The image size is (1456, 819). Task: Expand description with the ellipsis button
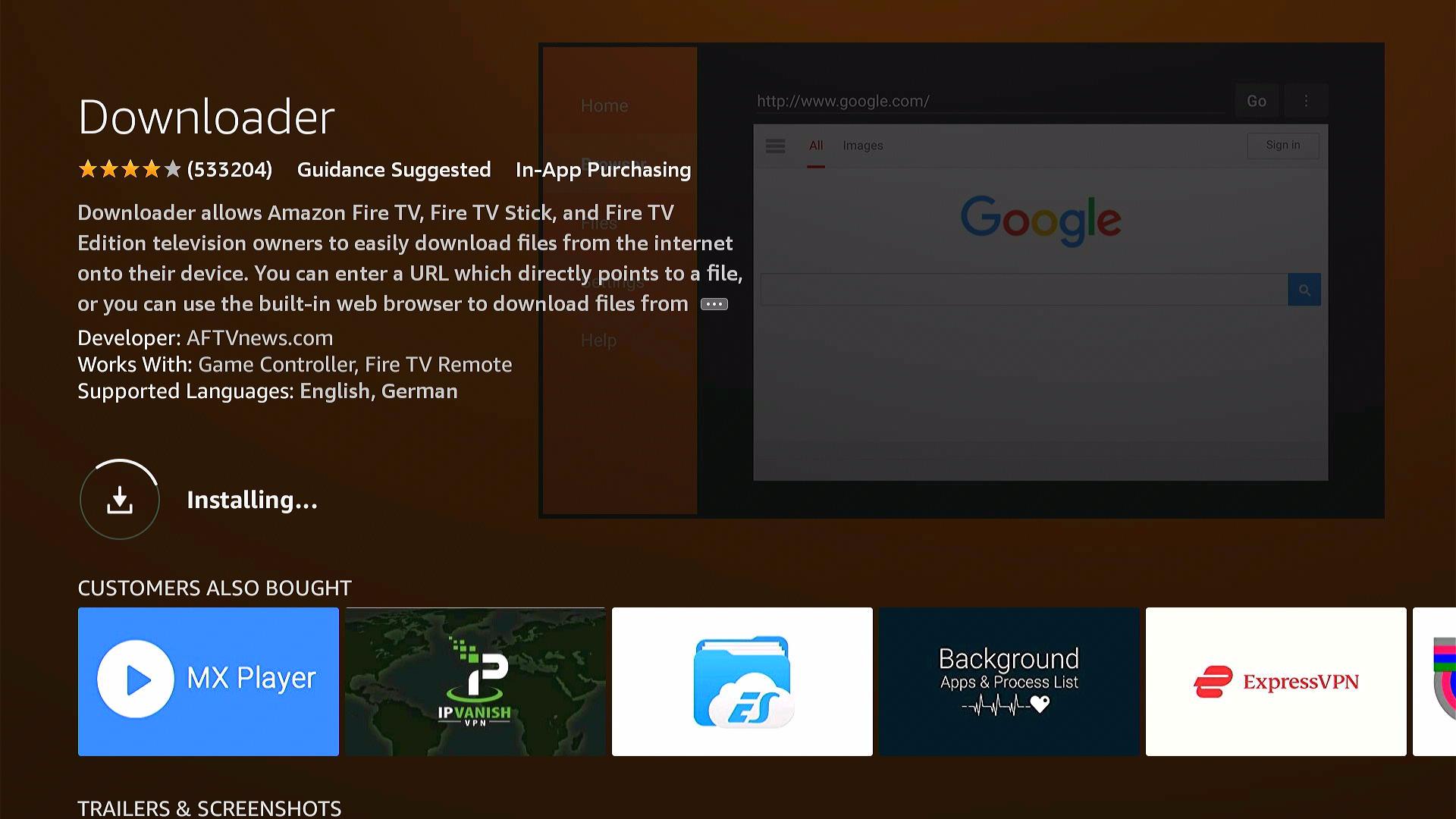click(714, 304)
